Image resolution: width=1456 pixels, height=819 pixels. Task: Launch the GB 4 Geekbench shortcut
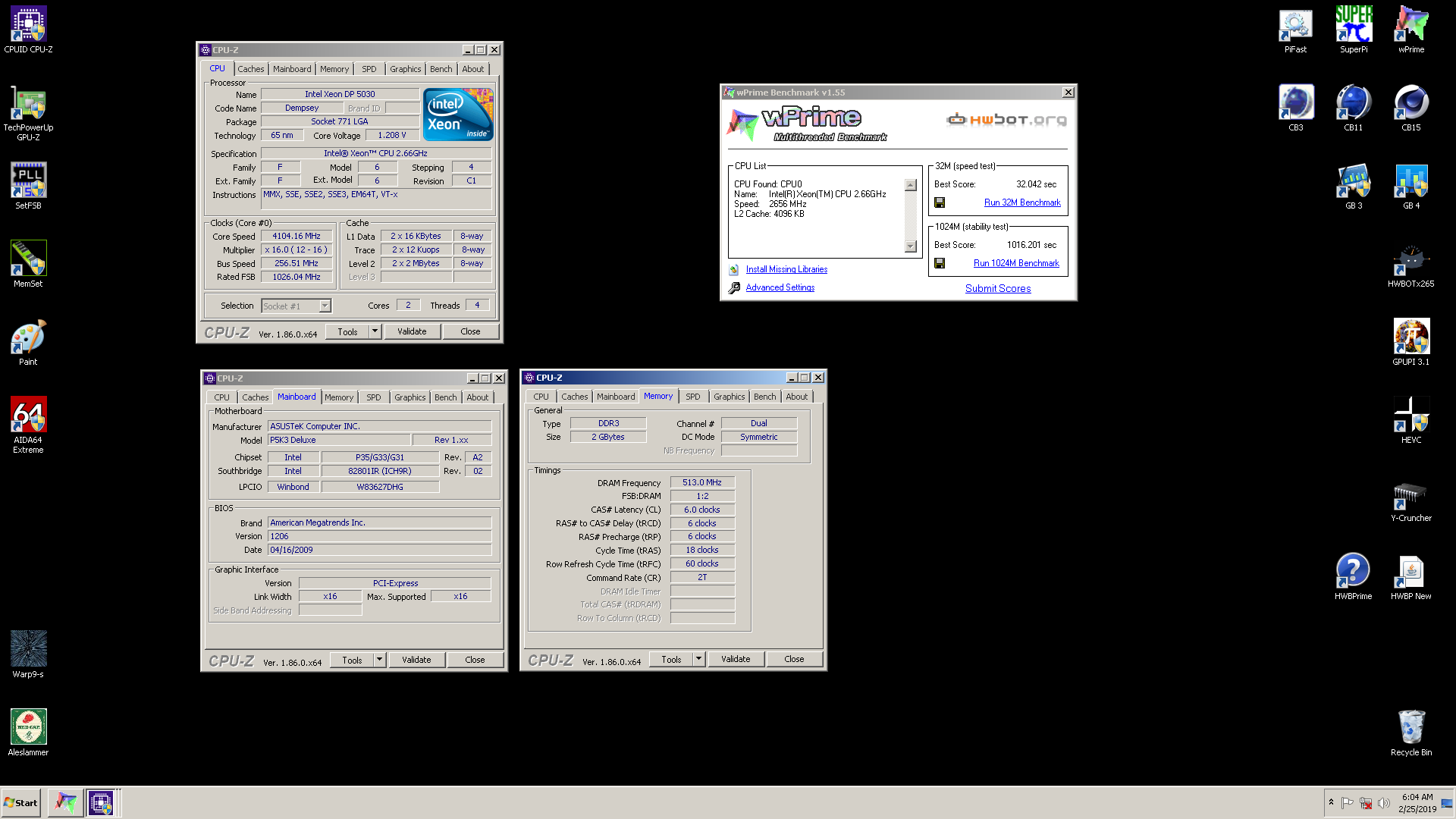[1411, 186]
